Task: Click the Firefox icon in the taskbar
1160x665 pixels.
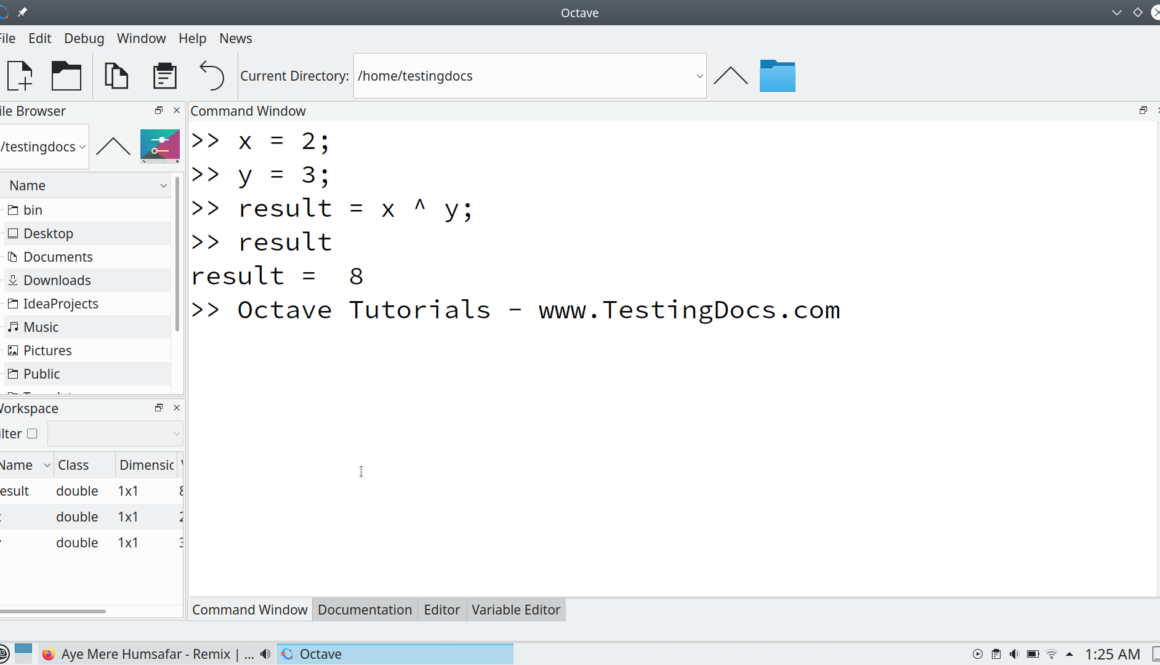Action: [x=48, y=654]
